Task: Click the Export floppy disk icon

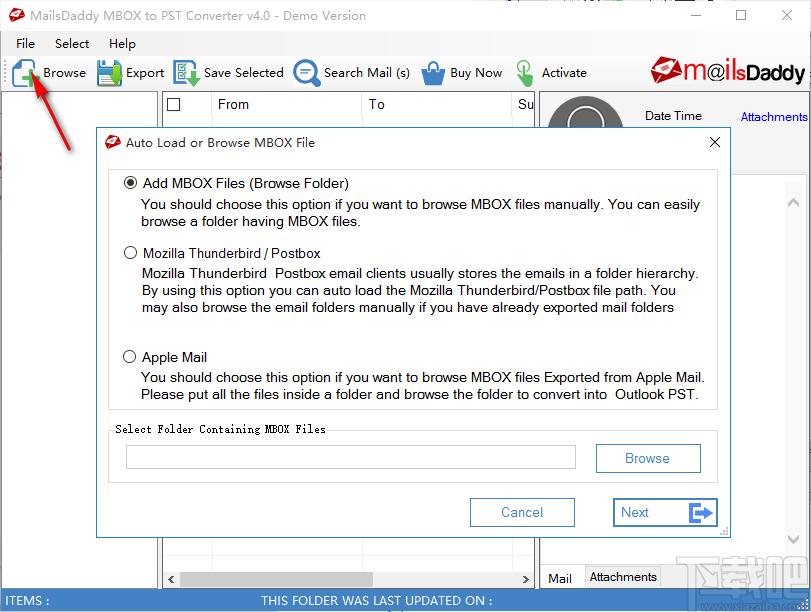Action: coord(109,72)
